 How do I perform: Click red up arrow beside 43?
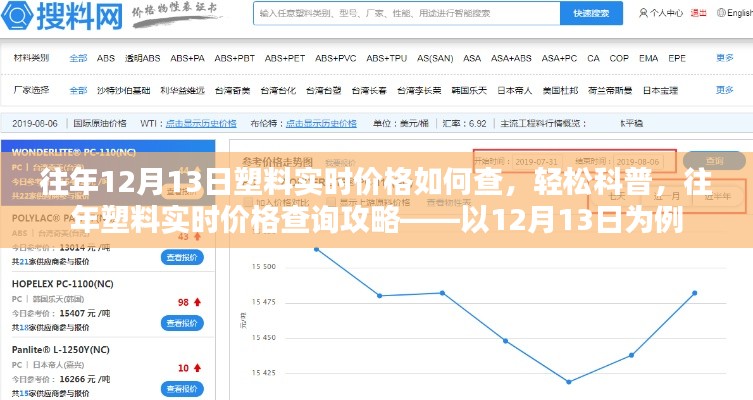pyautogui.click(x=197, y=236)
